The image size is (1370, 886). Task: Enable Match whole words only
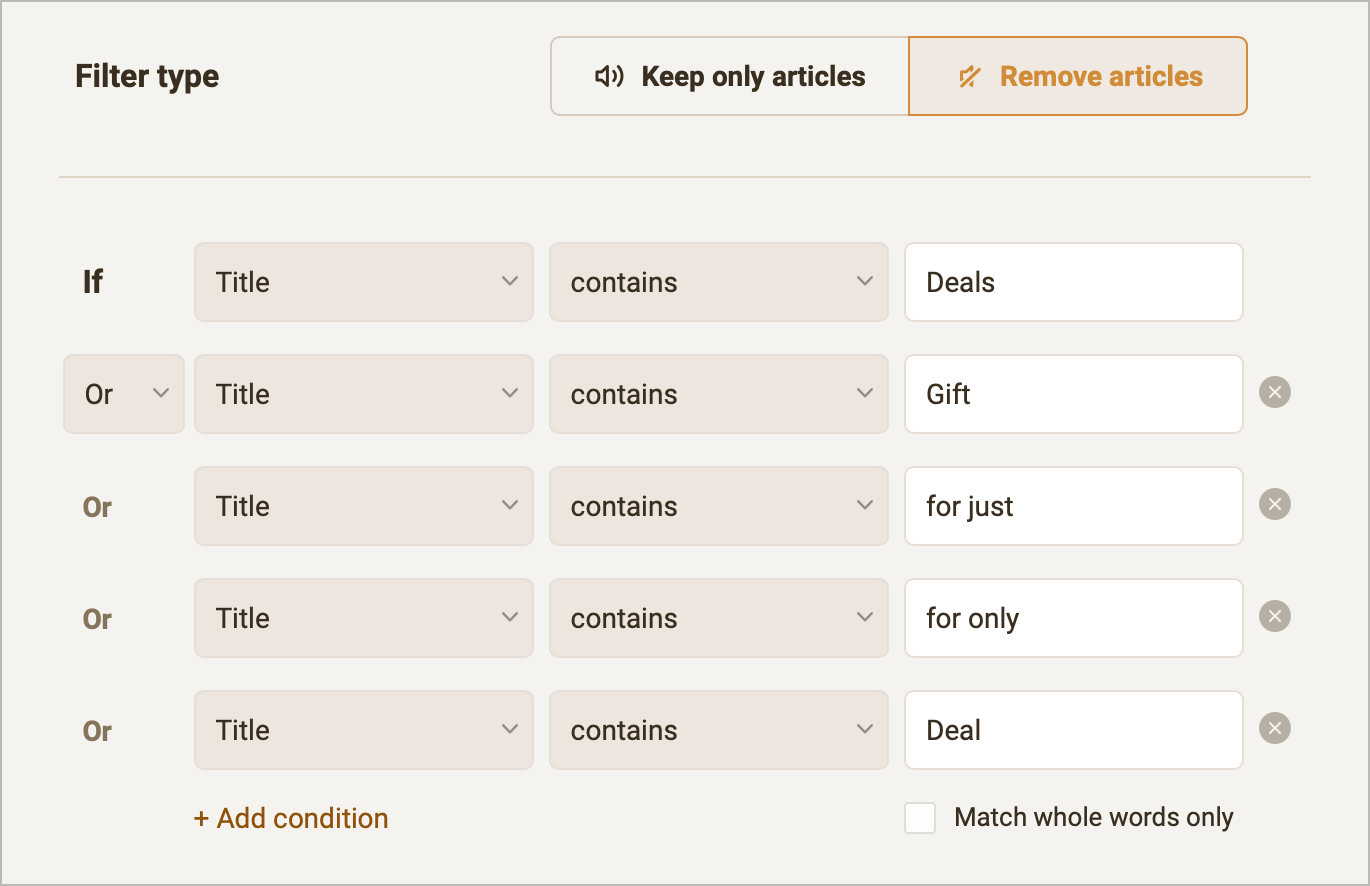click(919, 817)
